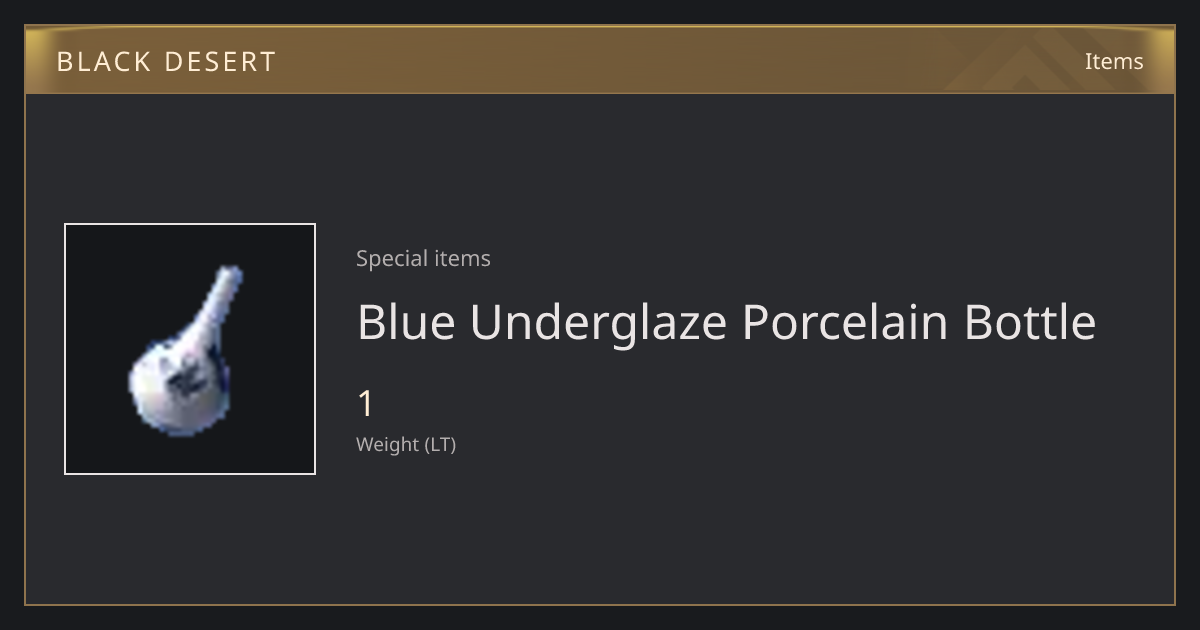Viewport: 1200px width, 630px height.
Task: Click the word Bottle in item title
Action: 1030,322
